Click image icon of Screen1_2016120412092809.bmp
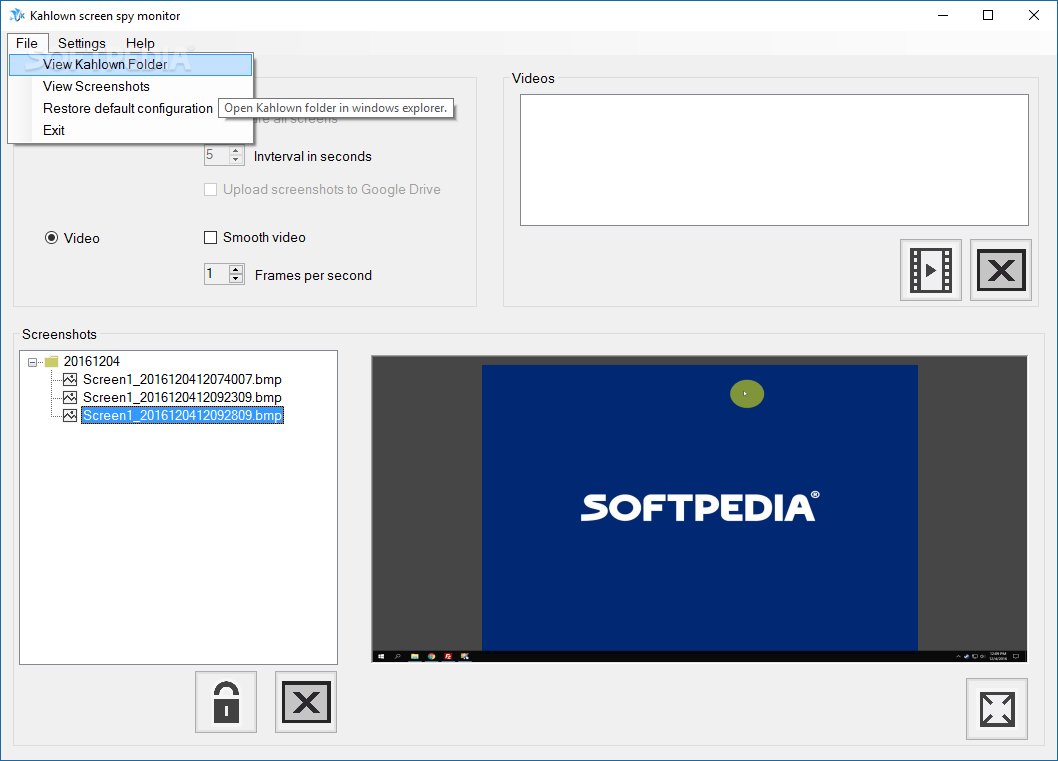This screenshot has width=1058, height=761. coord(70,416)
